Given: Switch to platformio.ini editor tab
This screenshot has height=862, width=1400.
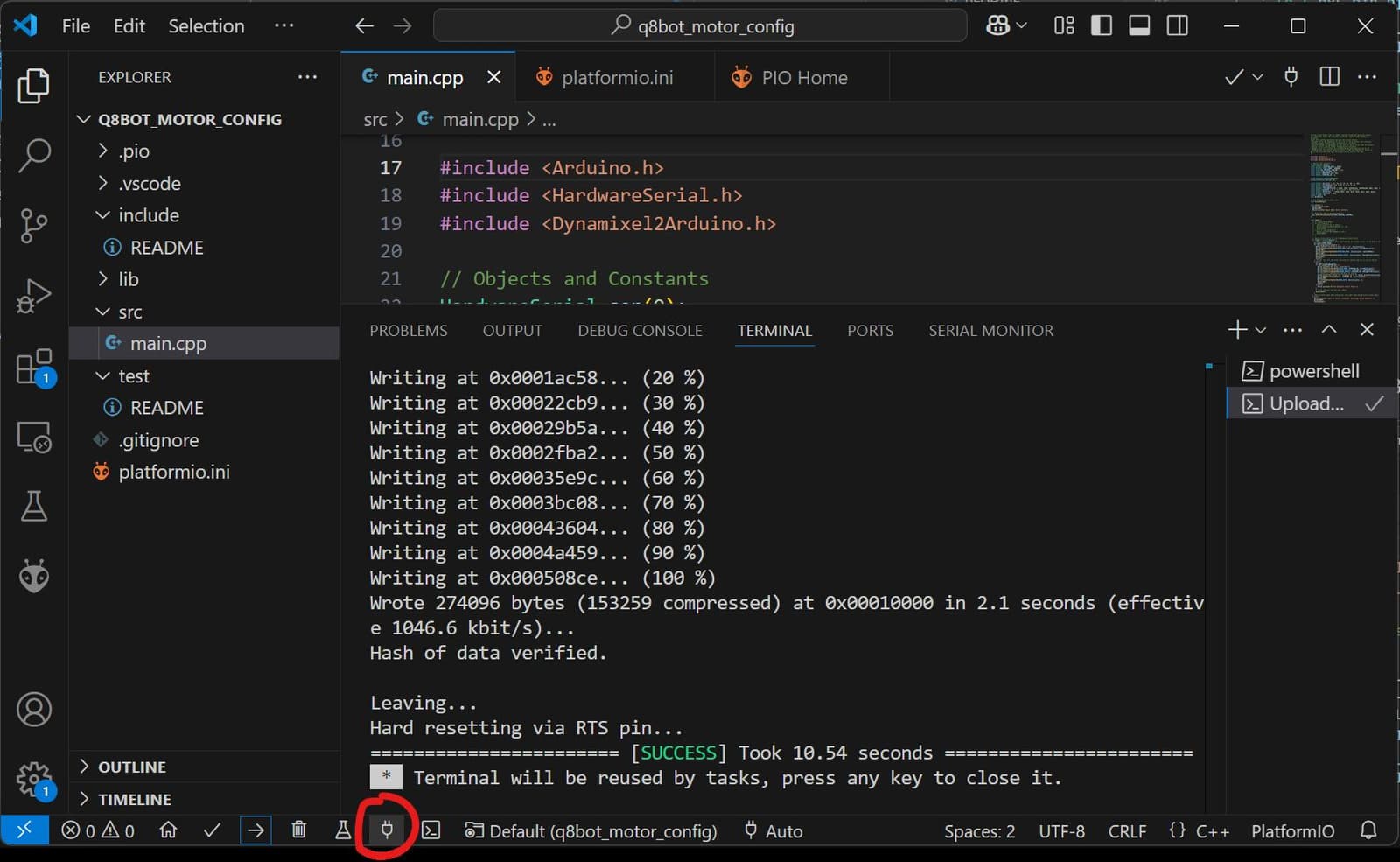Looking at the screenshot, I should 615,77.
